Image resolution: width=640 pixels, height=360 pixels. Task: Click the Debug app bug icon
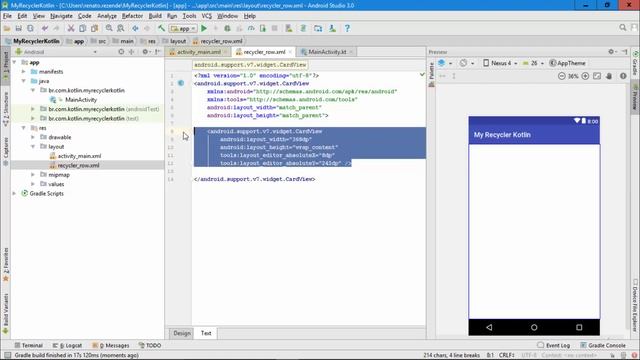(227, 28)
